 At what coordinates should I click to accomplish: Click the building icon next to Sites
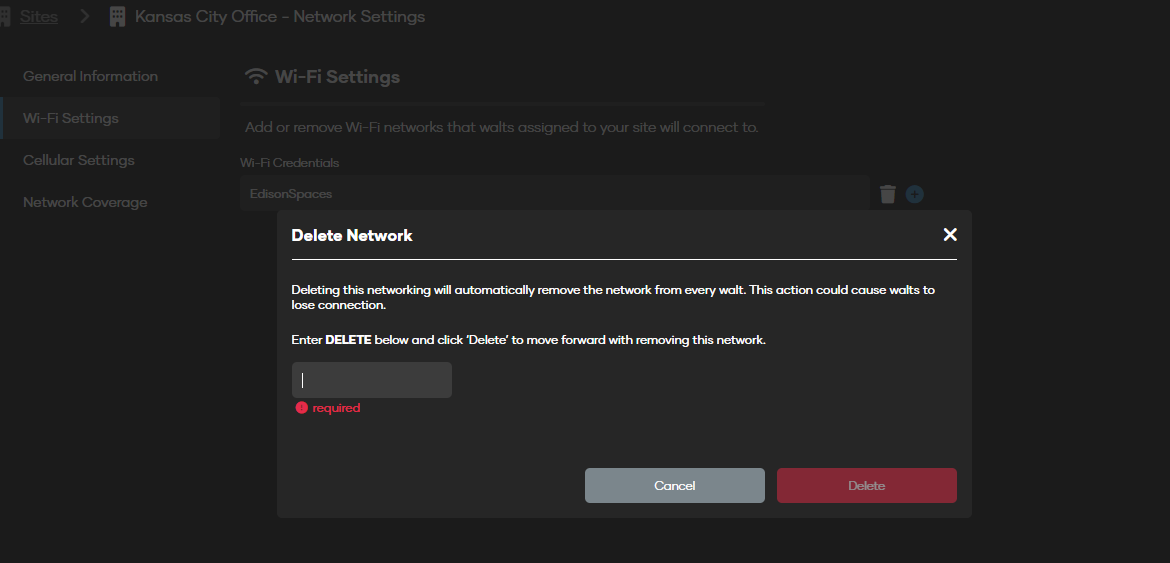tap(4, 16)
